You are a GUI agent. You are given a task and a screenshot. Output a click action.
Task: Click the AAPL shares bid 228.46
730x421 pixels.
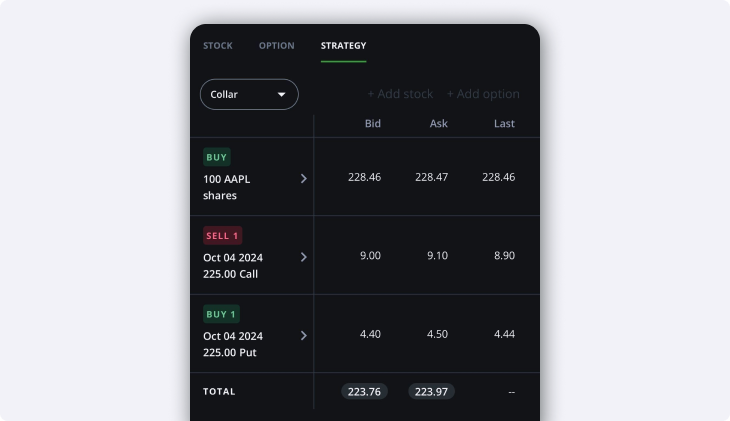tap(364, 177)
